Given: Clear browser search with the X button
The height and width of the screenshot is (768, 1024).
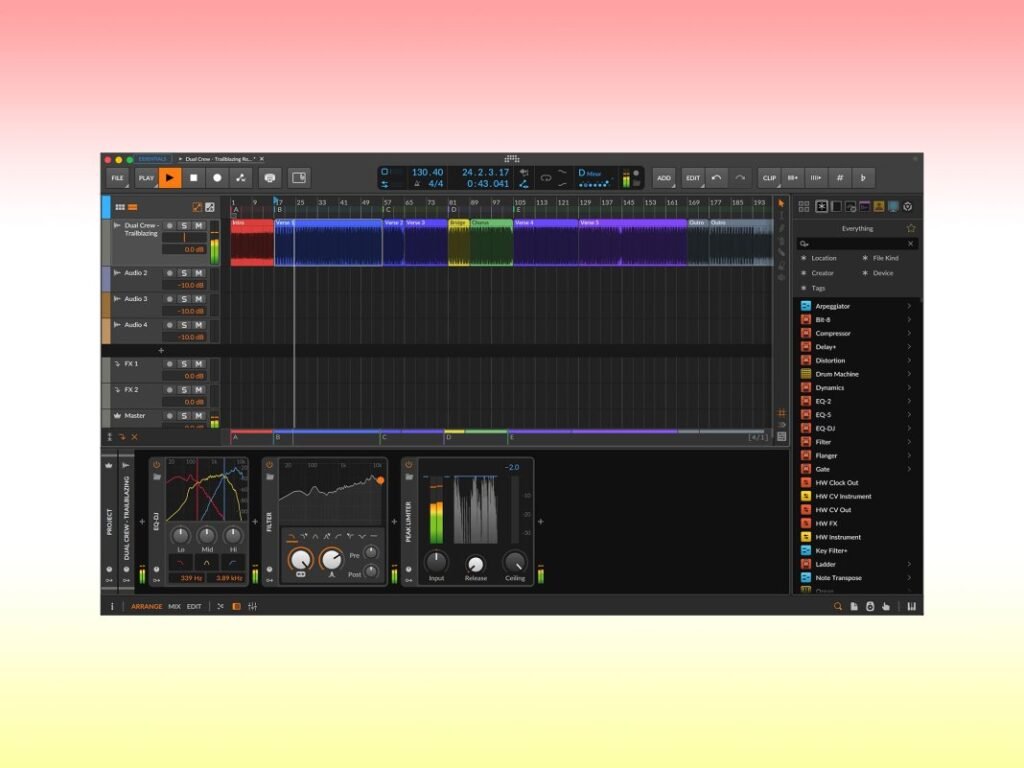Looking at the screenshot, I should (911, 244).
